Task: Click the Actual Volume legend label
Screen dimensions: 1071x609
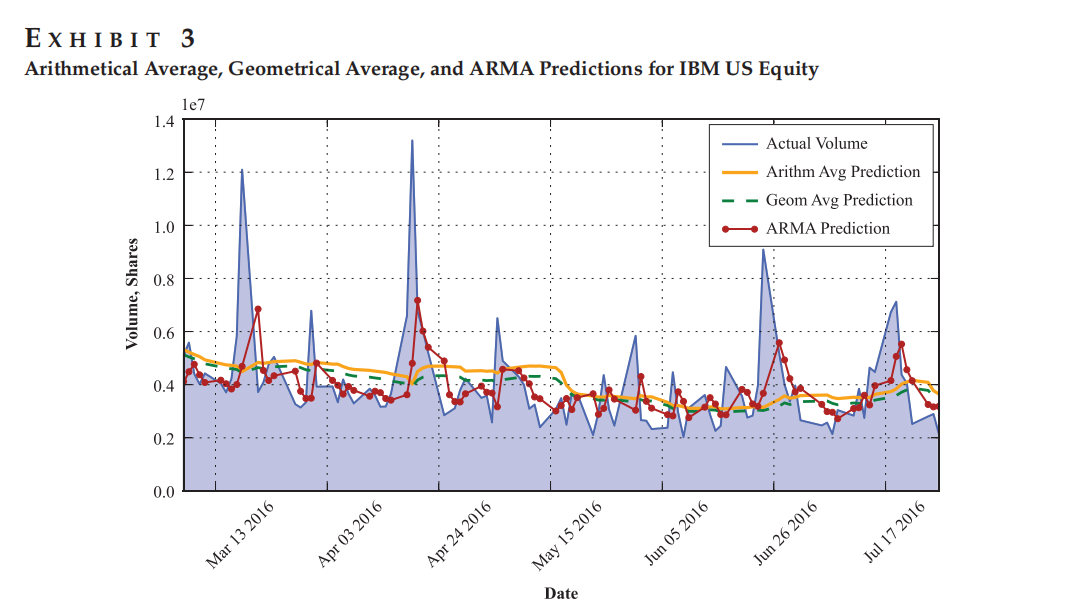Action: (816, 143)
